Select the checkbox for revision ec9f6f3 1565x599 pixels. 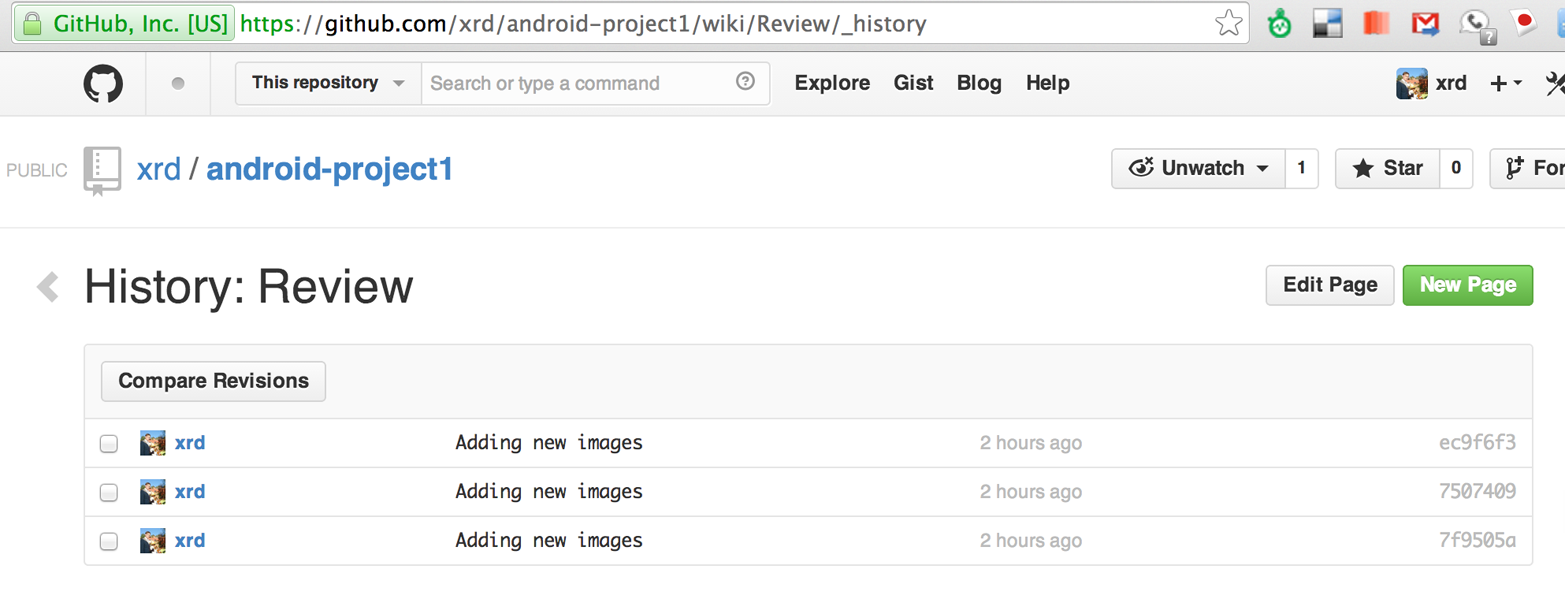tap(109, 443)
